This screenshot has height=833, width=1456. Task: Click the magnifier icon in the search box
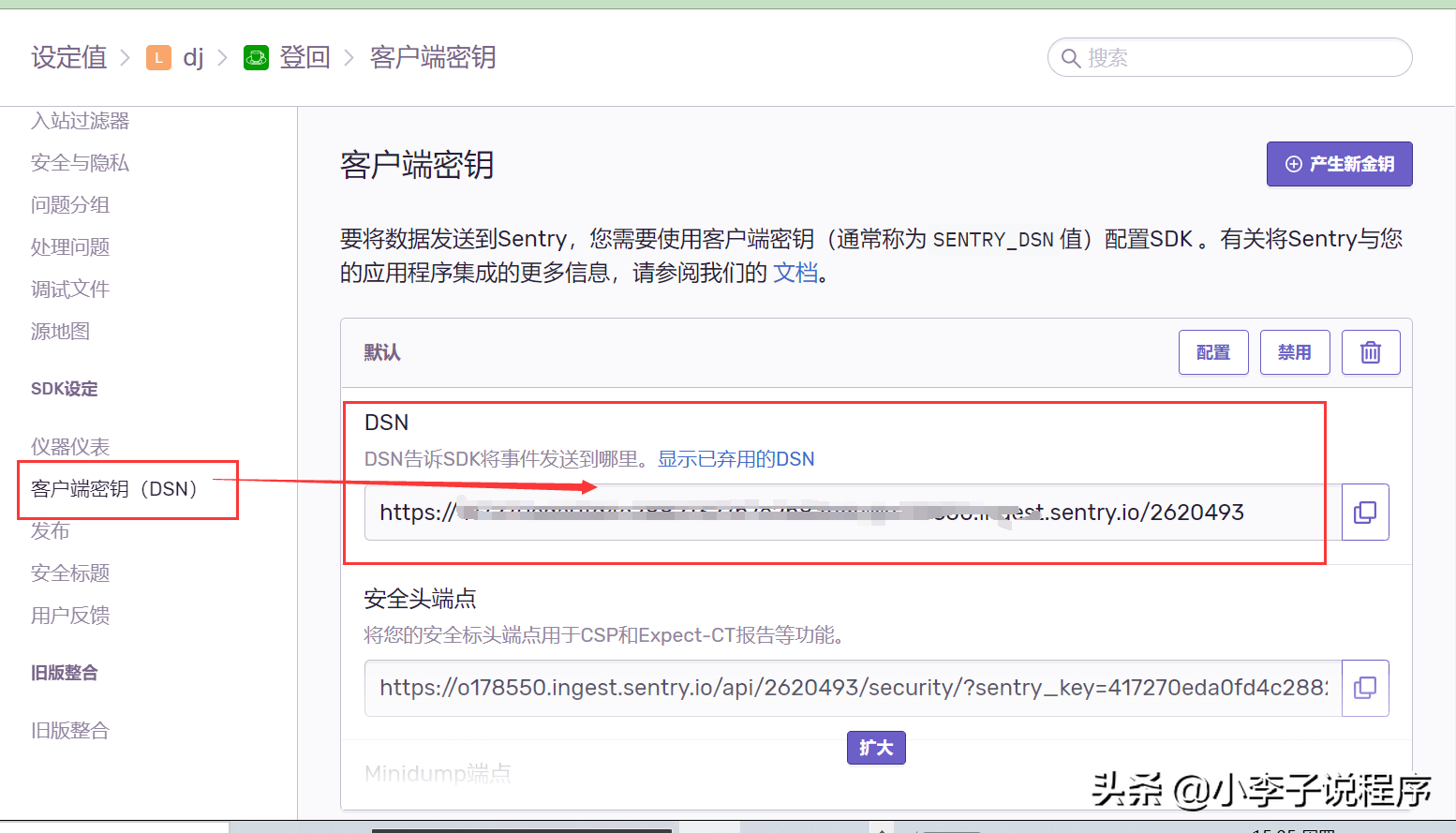tap(1071, 58)
